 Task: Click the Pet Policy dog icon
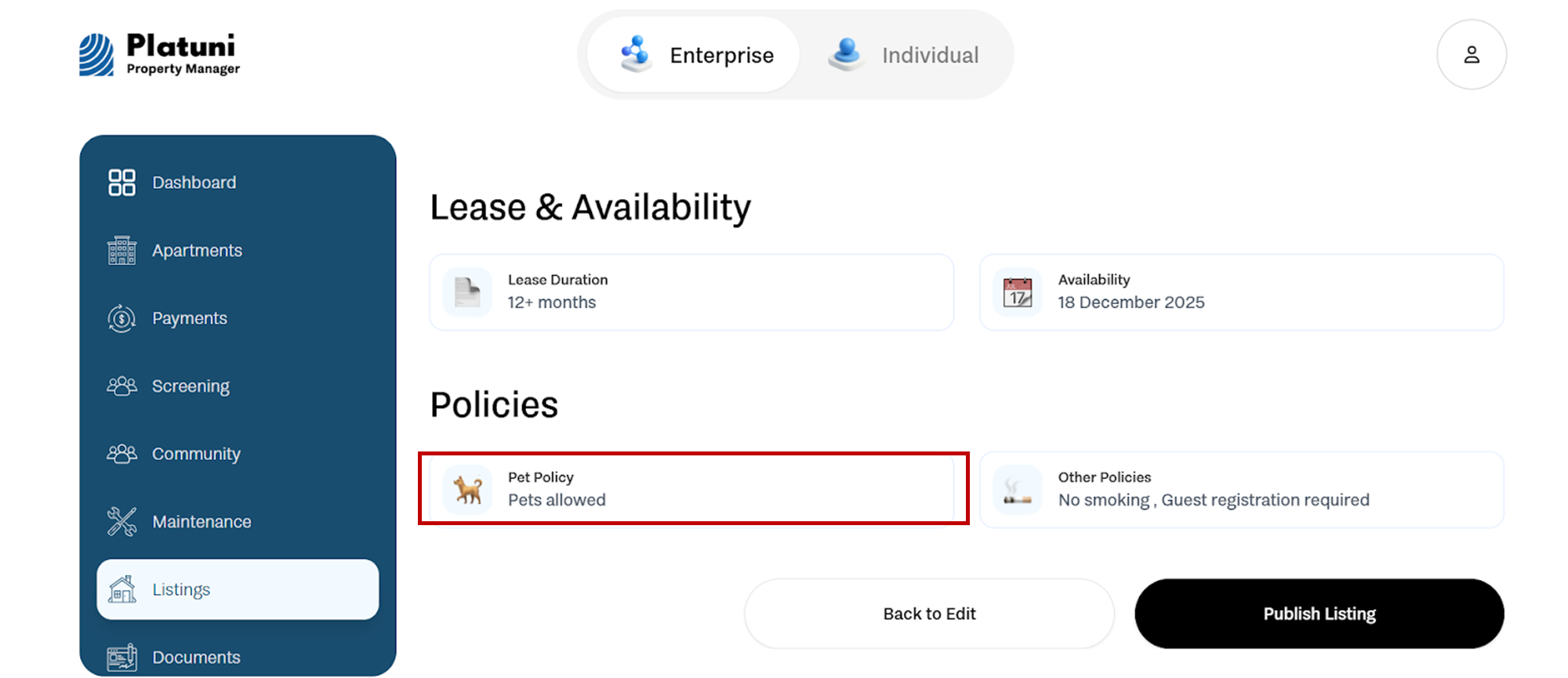468,490
